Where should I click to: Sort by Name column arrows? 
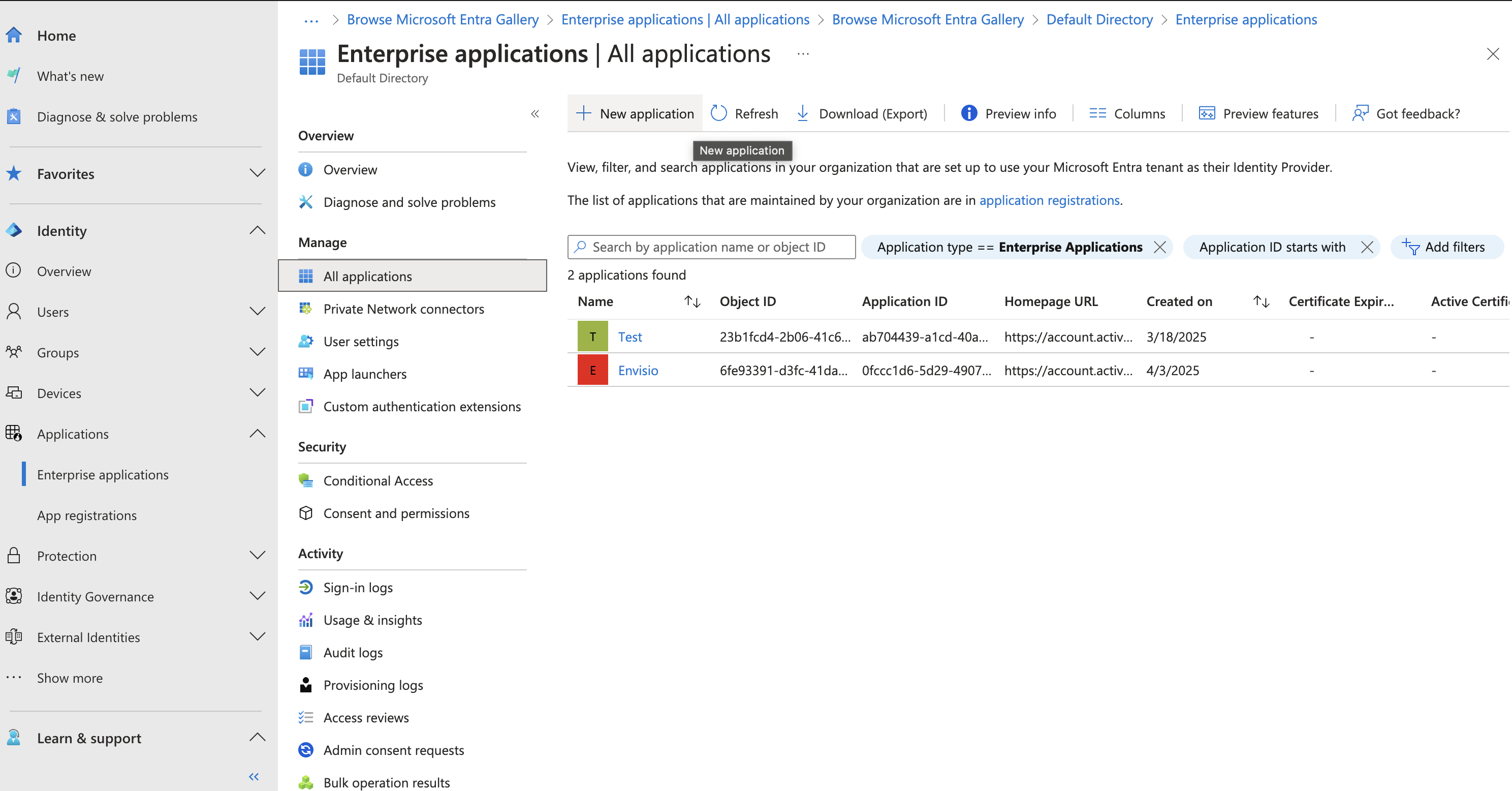[x=692, y=301]
